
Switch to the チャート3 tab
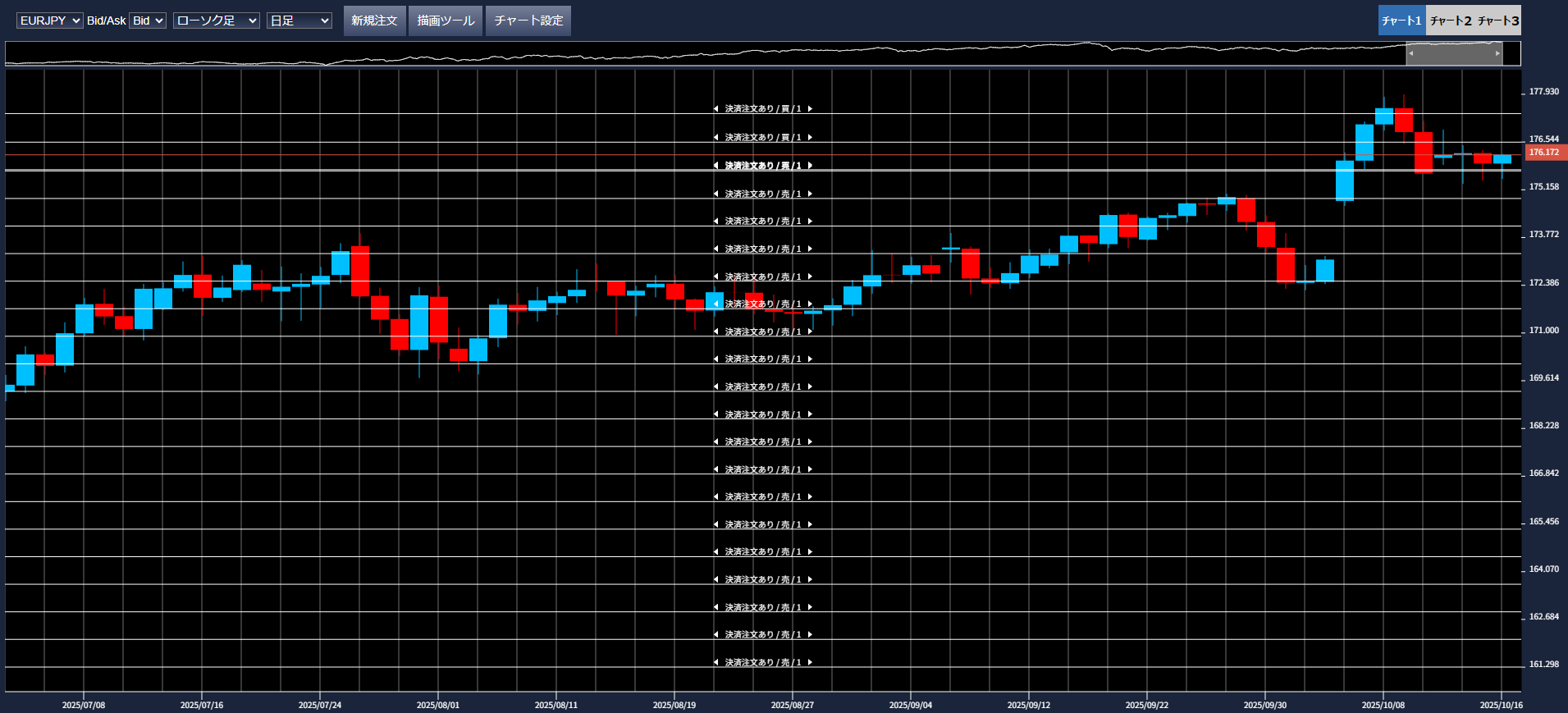(1498, 21)
